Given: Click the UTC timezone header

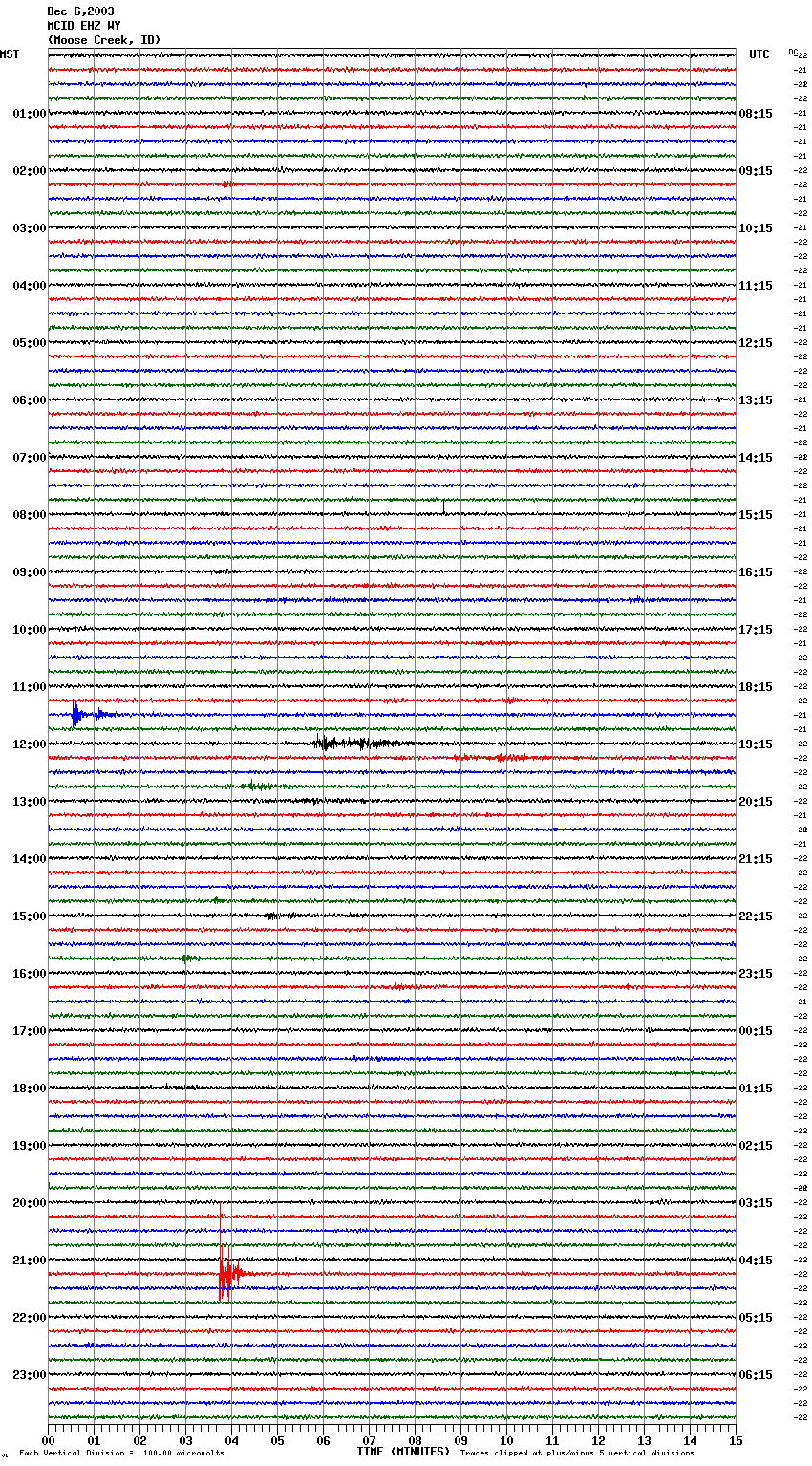Looking at the screenshot, I should pos(759,54).
